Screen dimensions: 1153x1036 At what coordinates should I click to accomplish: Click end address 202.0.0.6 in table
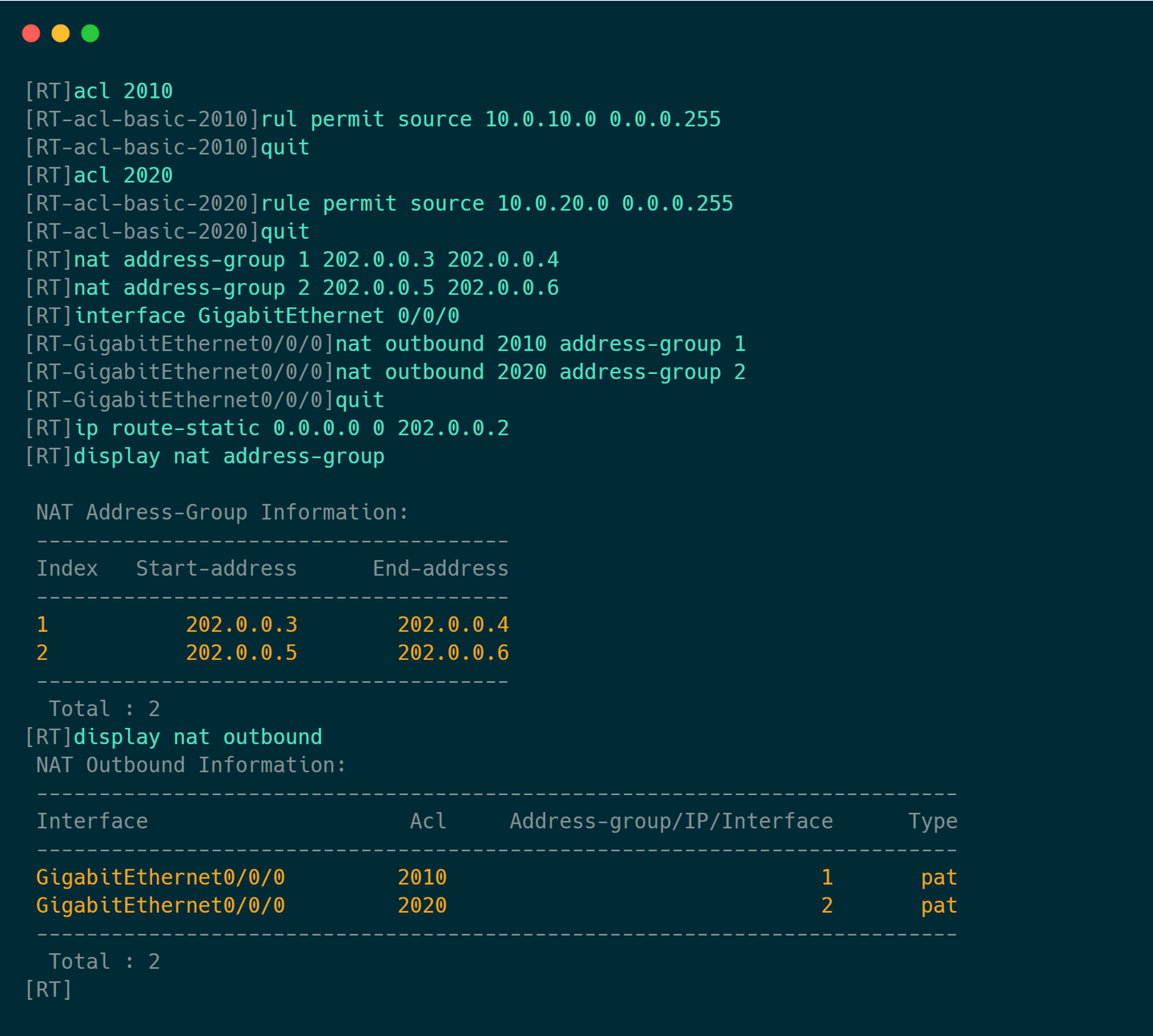click(453, 653)
